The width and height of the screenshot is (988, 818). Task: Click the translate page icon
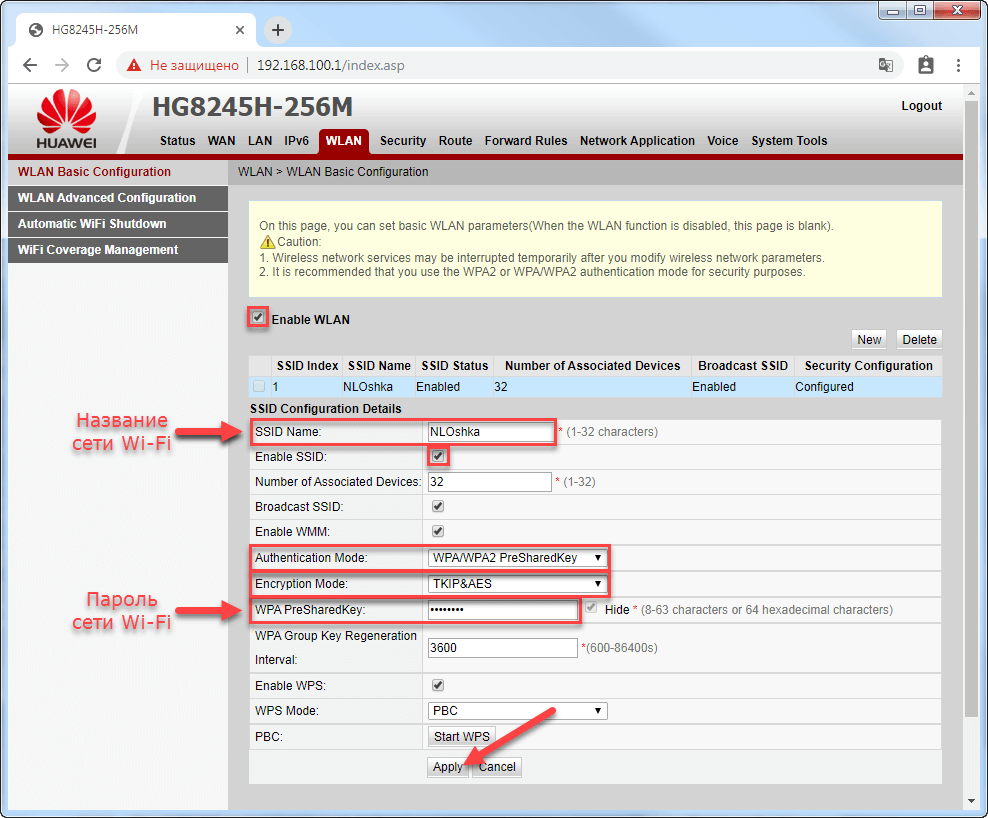coord(886,65)
